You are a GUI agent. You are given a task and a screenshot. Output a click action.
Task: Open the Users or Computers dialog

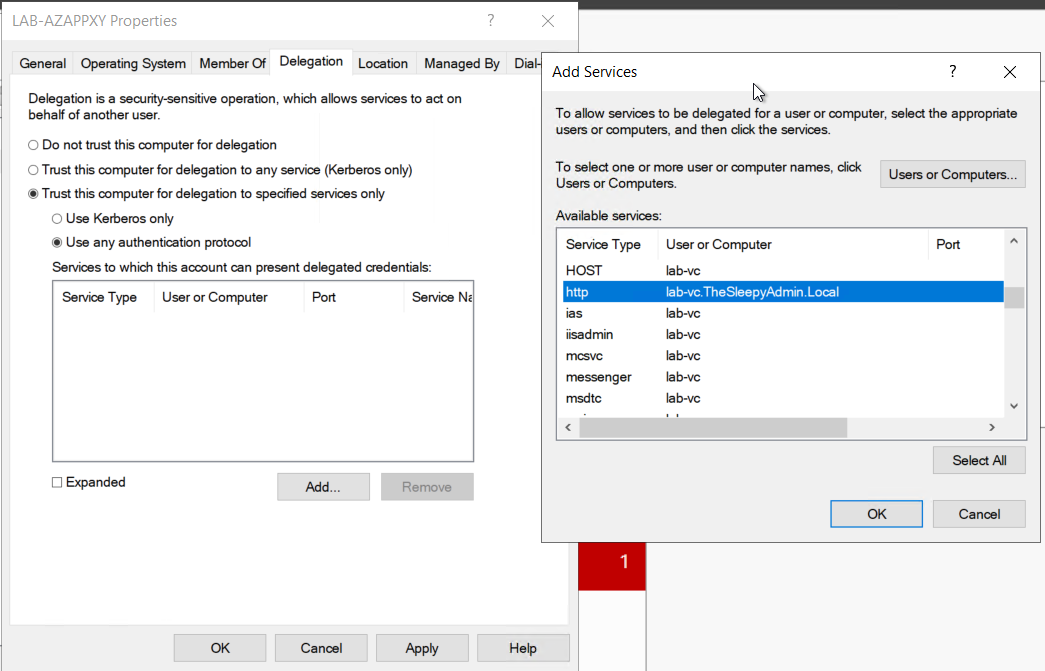952,174
